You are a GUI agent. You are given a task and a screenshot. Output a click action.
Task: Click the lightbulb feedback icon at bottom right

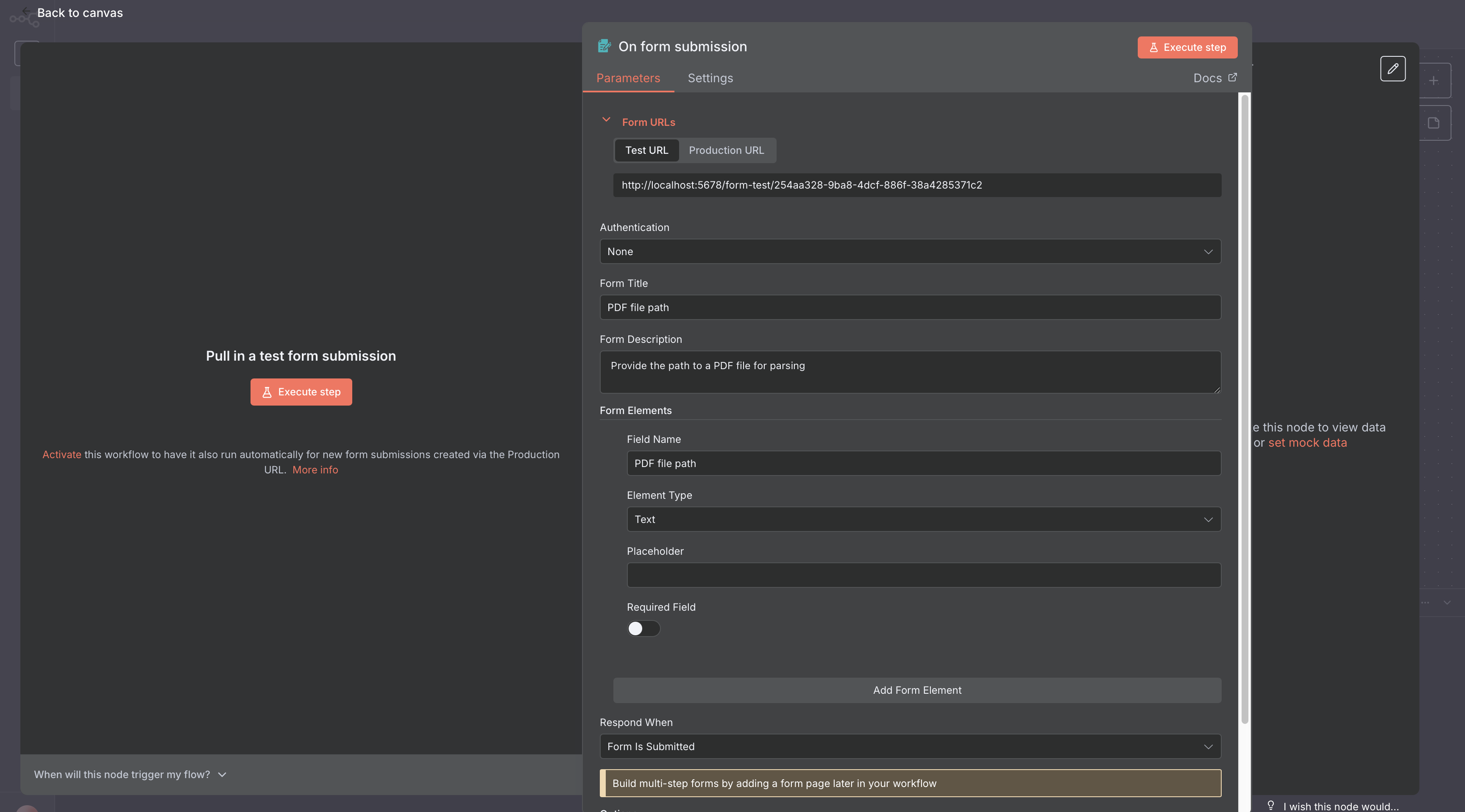[1271, 806]
